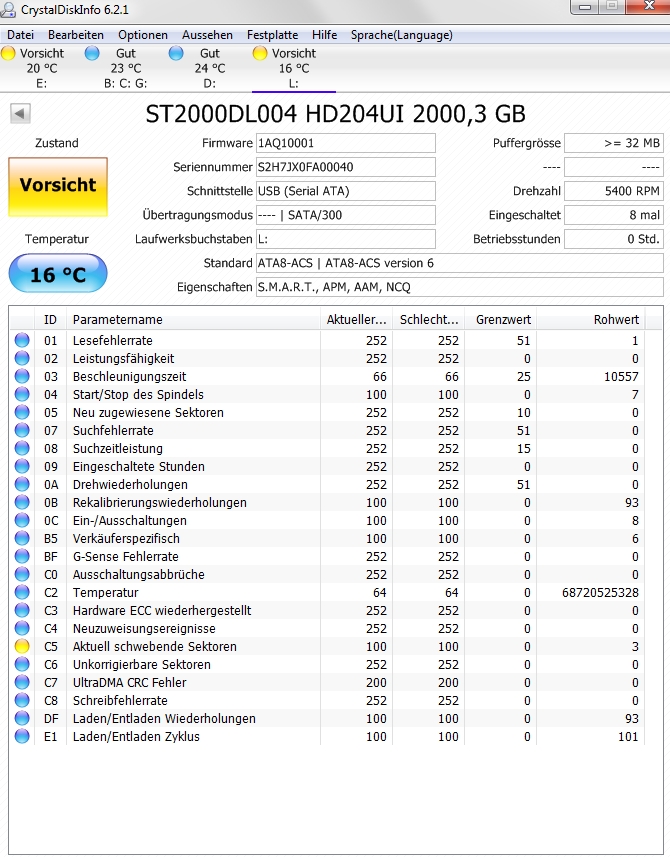Click status icon for G-Sense Fehlerrate
Image resolution: width=670 pixels, height=857 pixels.
tap(22, 557)
